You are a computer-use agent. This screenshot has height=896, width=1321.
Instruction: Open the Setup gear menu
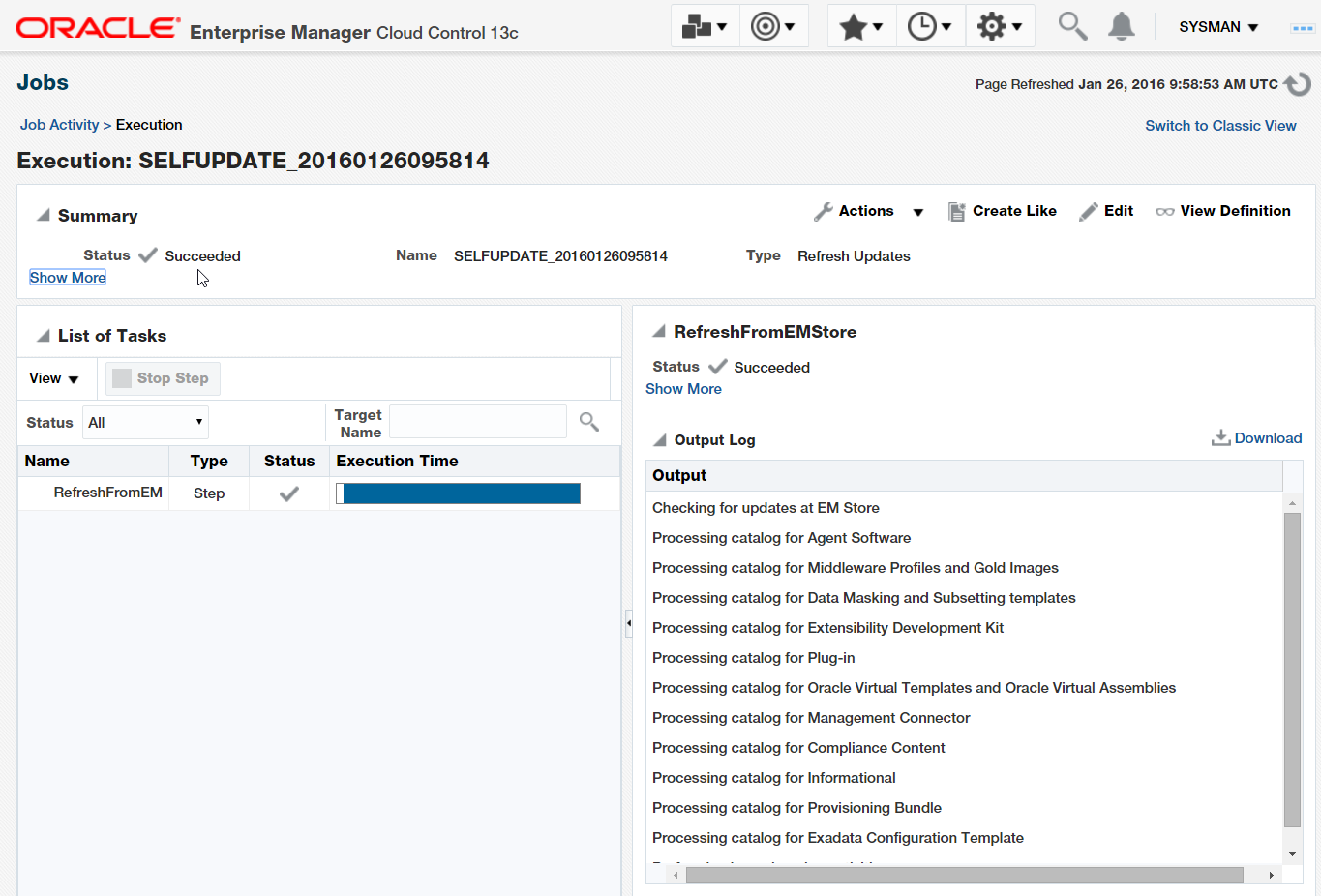click(1000, 26)
